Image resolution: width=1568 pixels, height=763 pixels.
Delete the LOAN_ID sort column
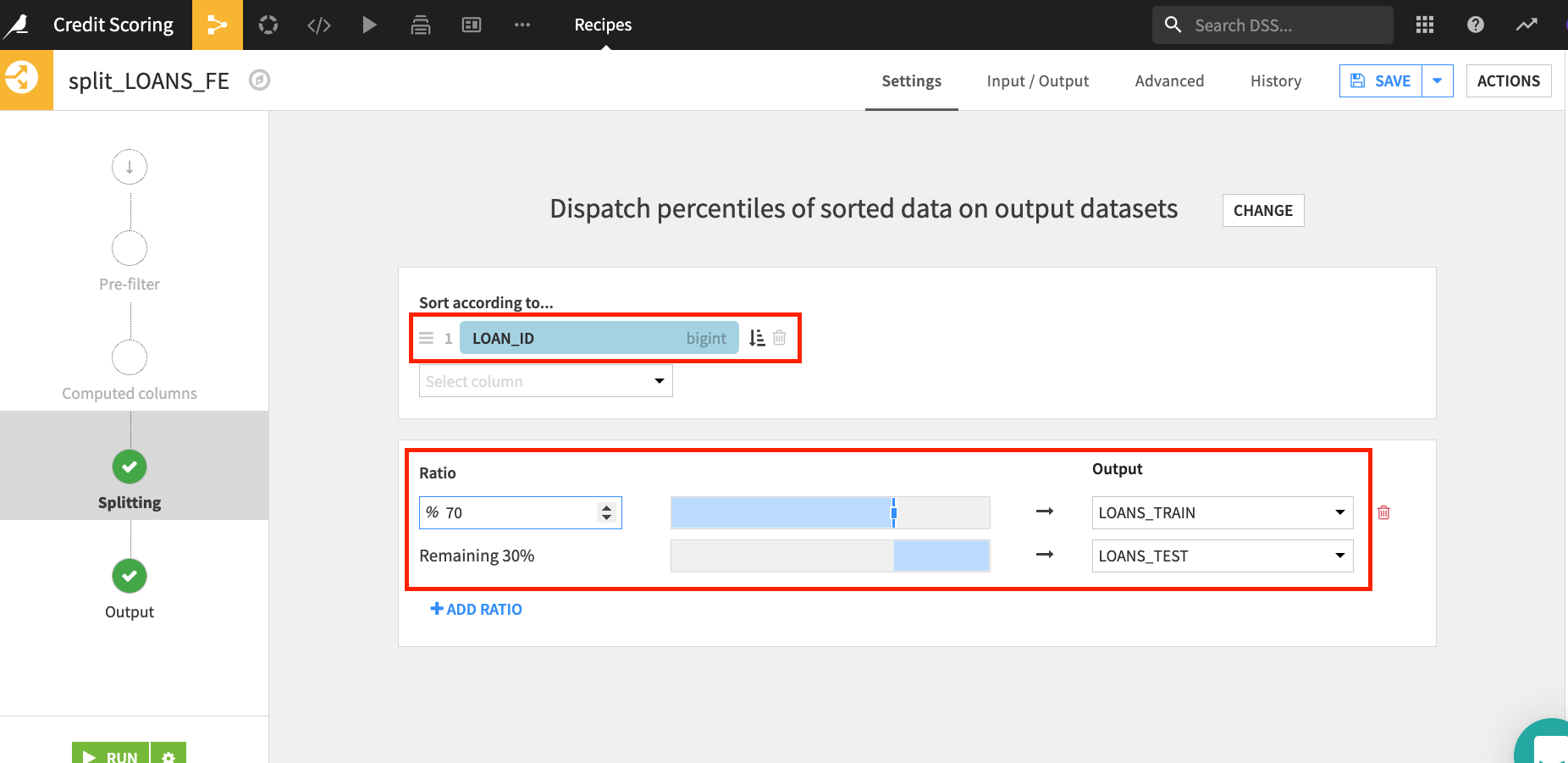click(780, 338)
